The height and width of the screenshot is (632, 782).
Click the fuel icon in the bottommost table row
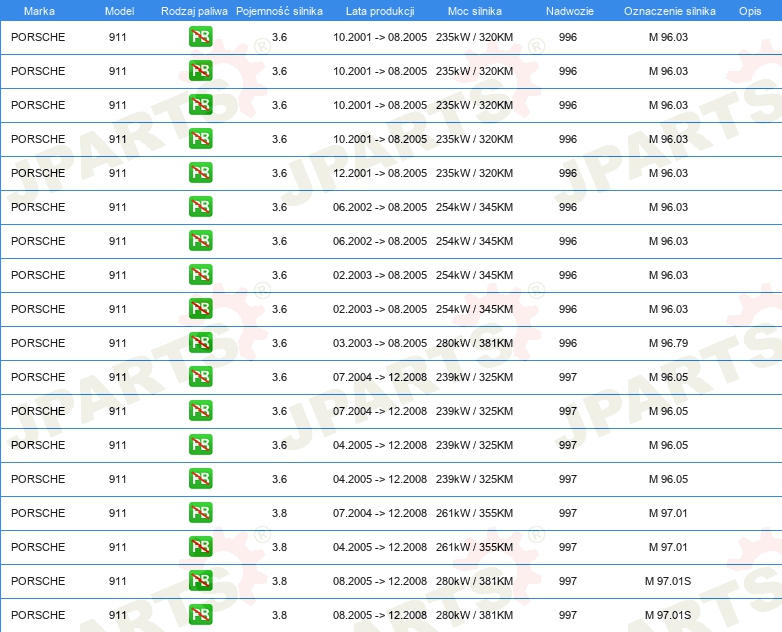(x=200, y=615)
